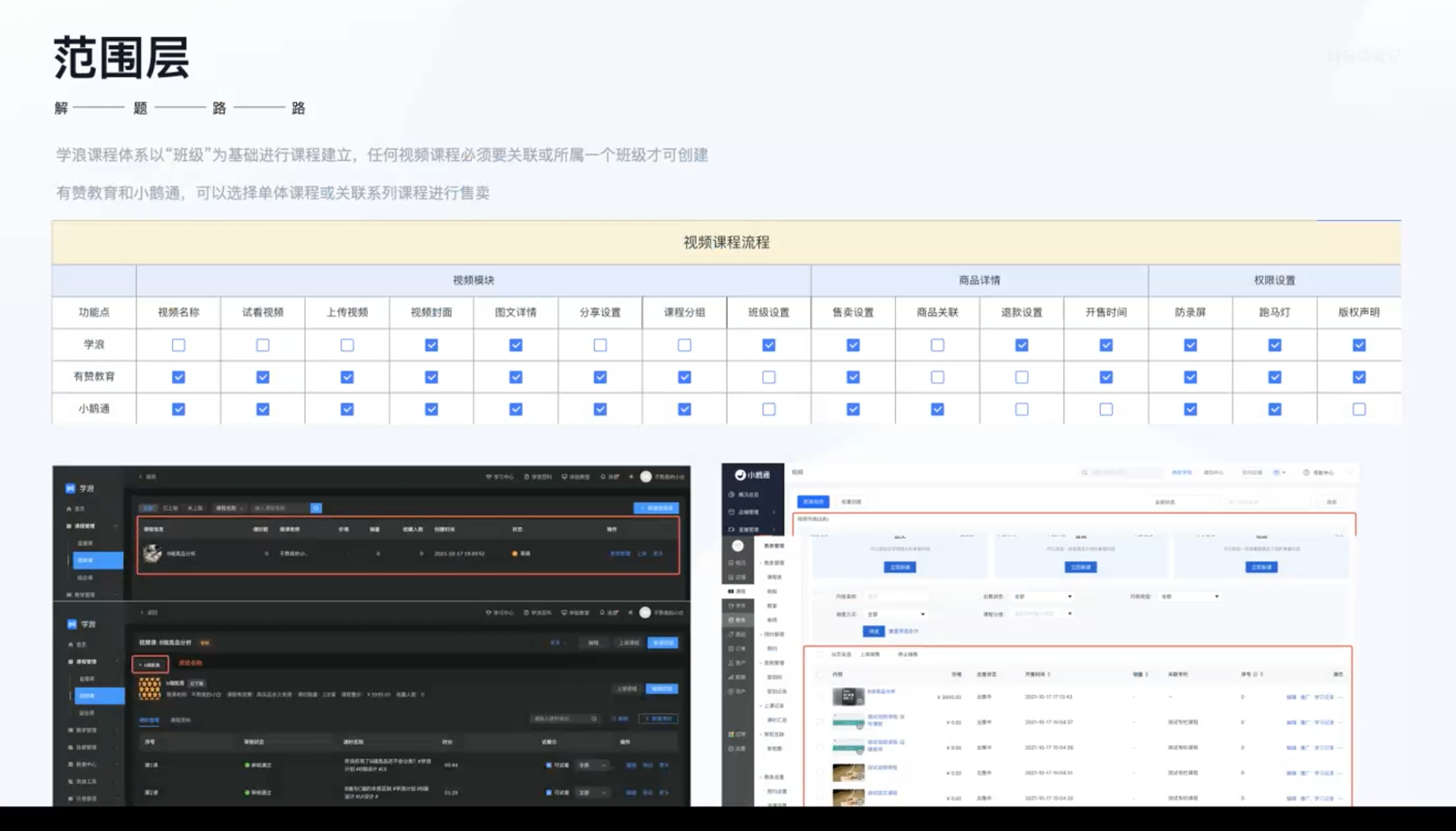Click the 批量创建 button in 小鹅通
This screenshot has width=1456, height=831.
pyautogui.click(x=851, y=501)
